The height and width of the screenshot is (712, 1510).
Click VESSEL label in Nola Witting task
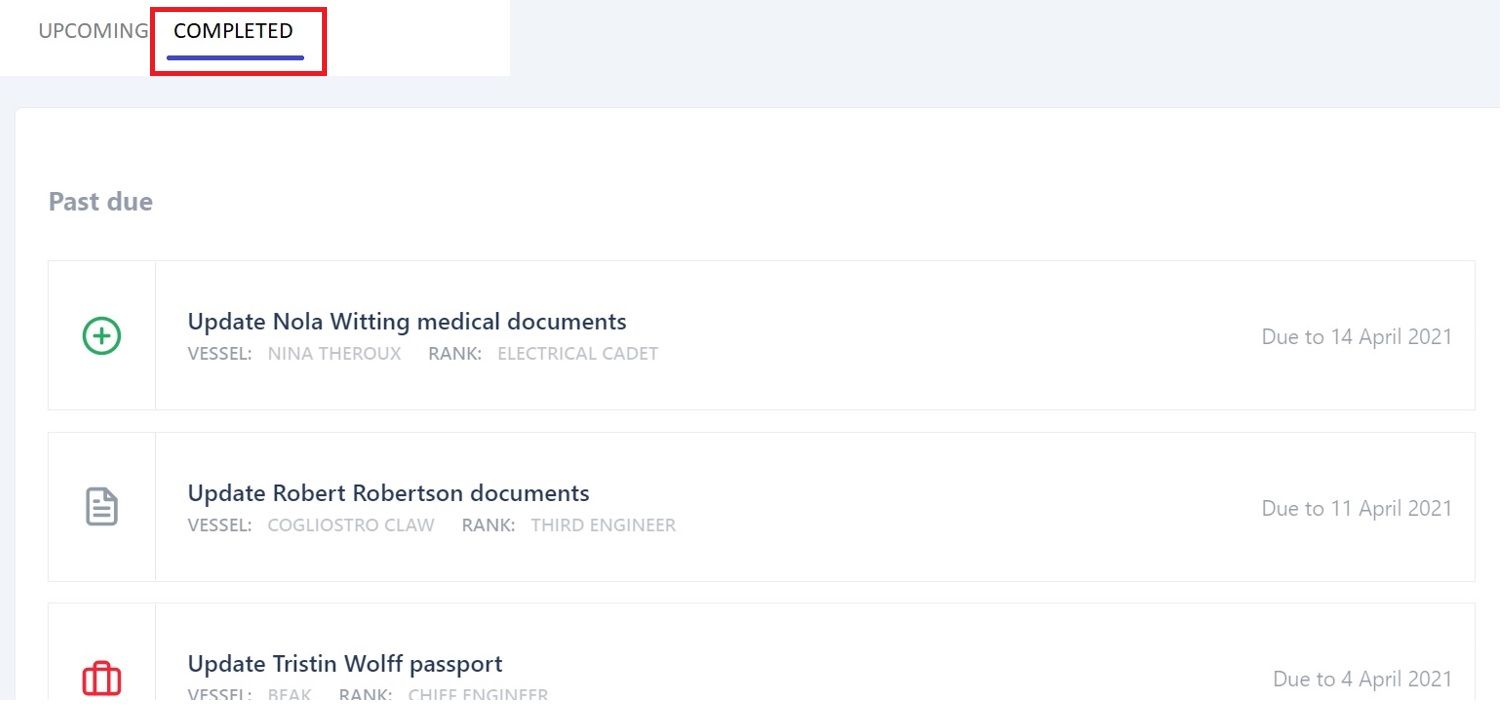point(219,353)
